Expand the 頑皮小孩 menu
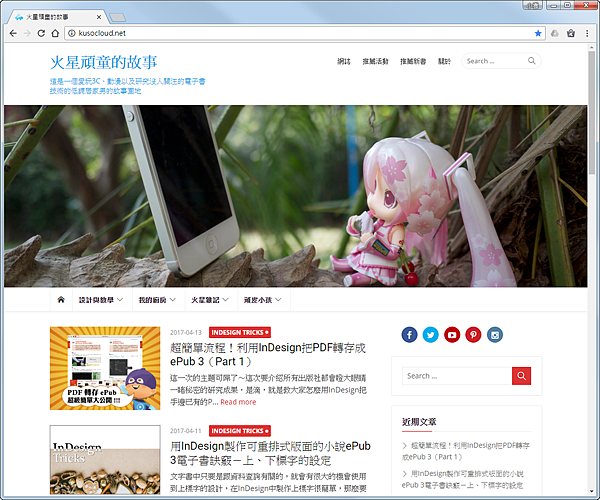600x500 pixels. pos(262,300)
